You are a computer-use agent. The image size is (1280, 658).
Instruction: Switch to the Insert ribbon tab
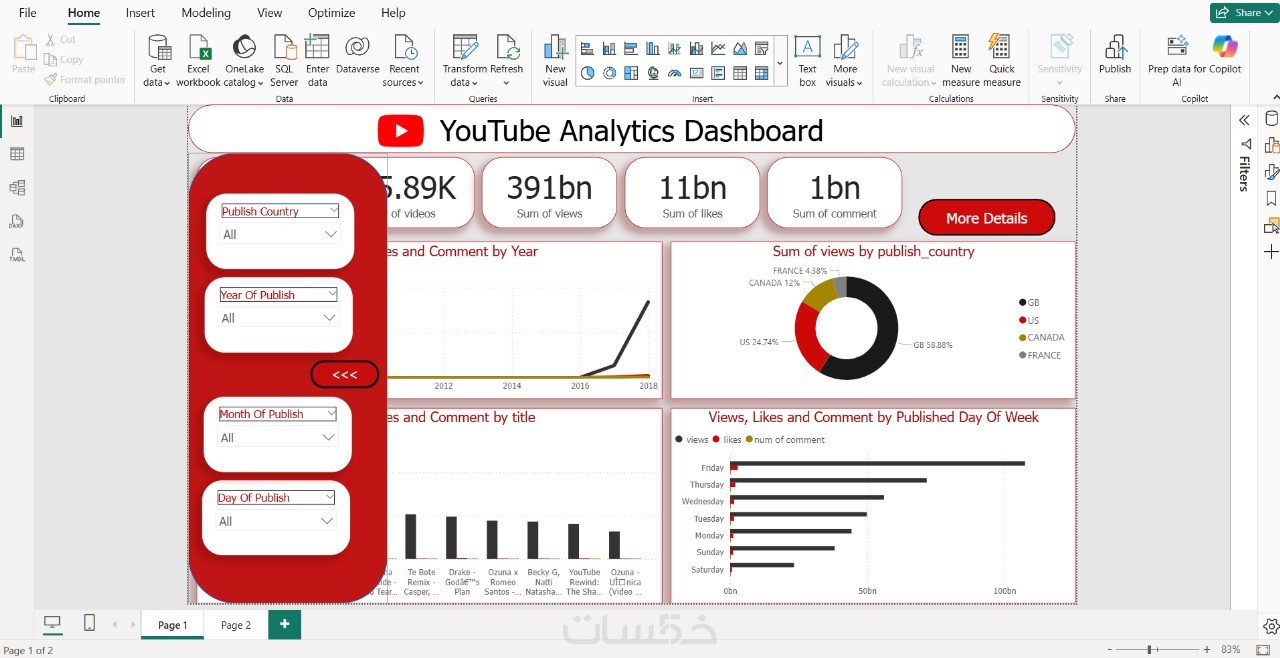140,13
